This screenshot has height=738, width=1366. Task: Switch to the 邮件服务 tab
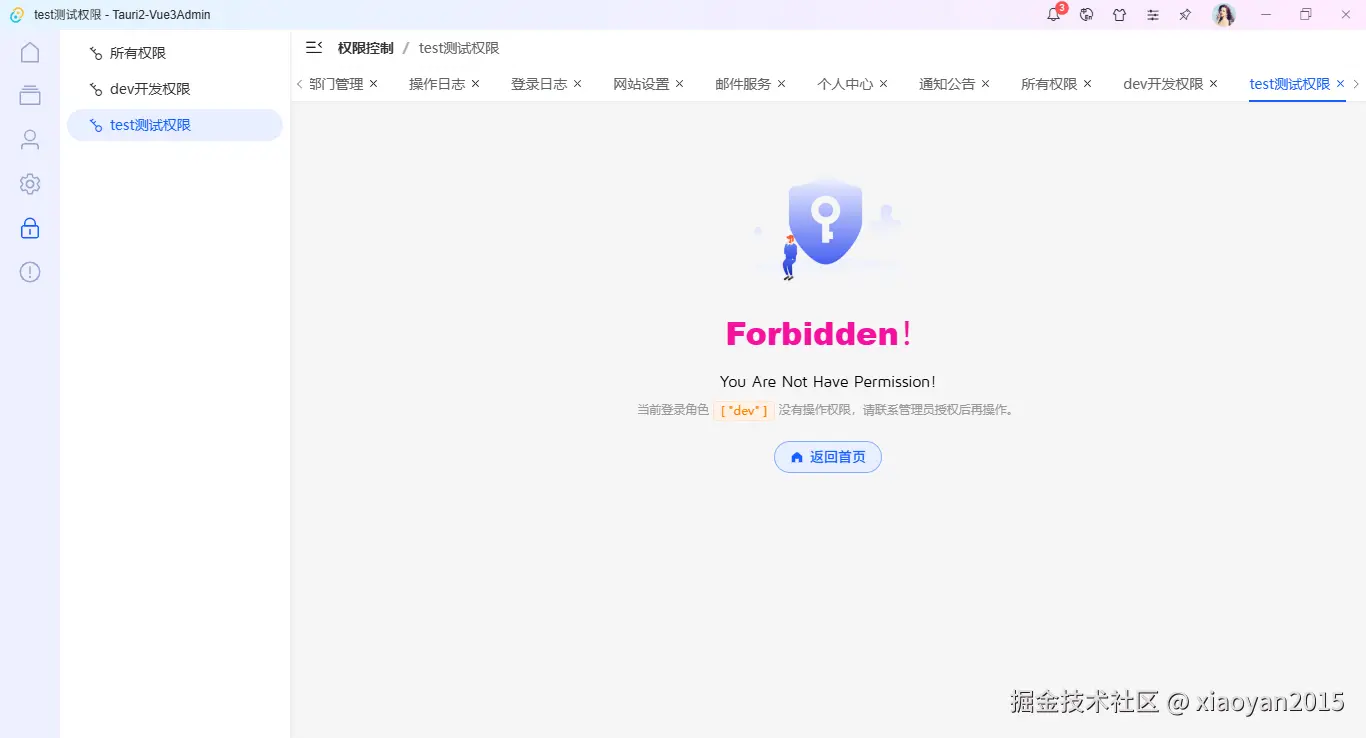[x=744, y=84]
